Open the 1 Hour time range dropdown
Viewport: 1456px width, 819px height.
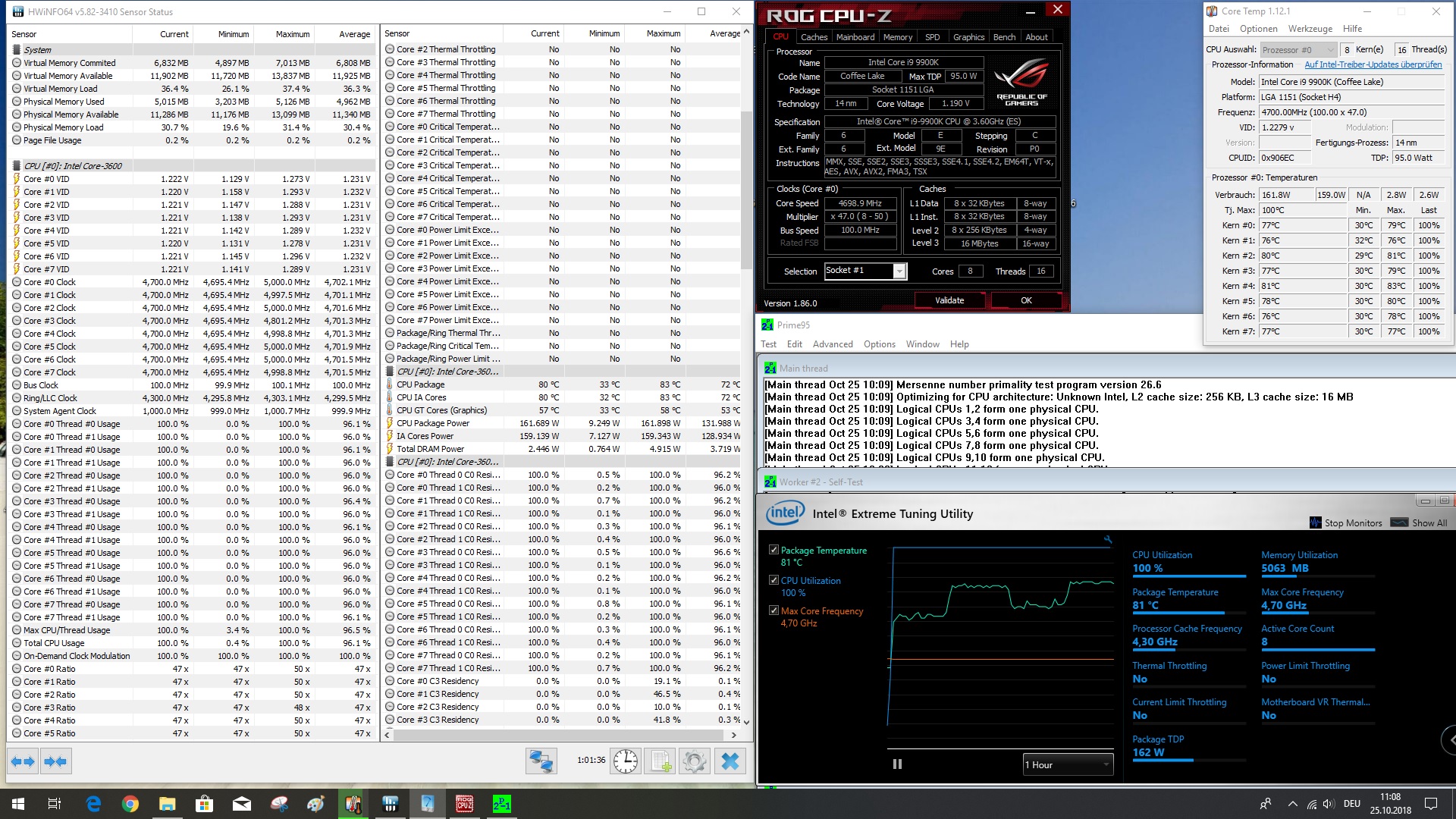1068,764
